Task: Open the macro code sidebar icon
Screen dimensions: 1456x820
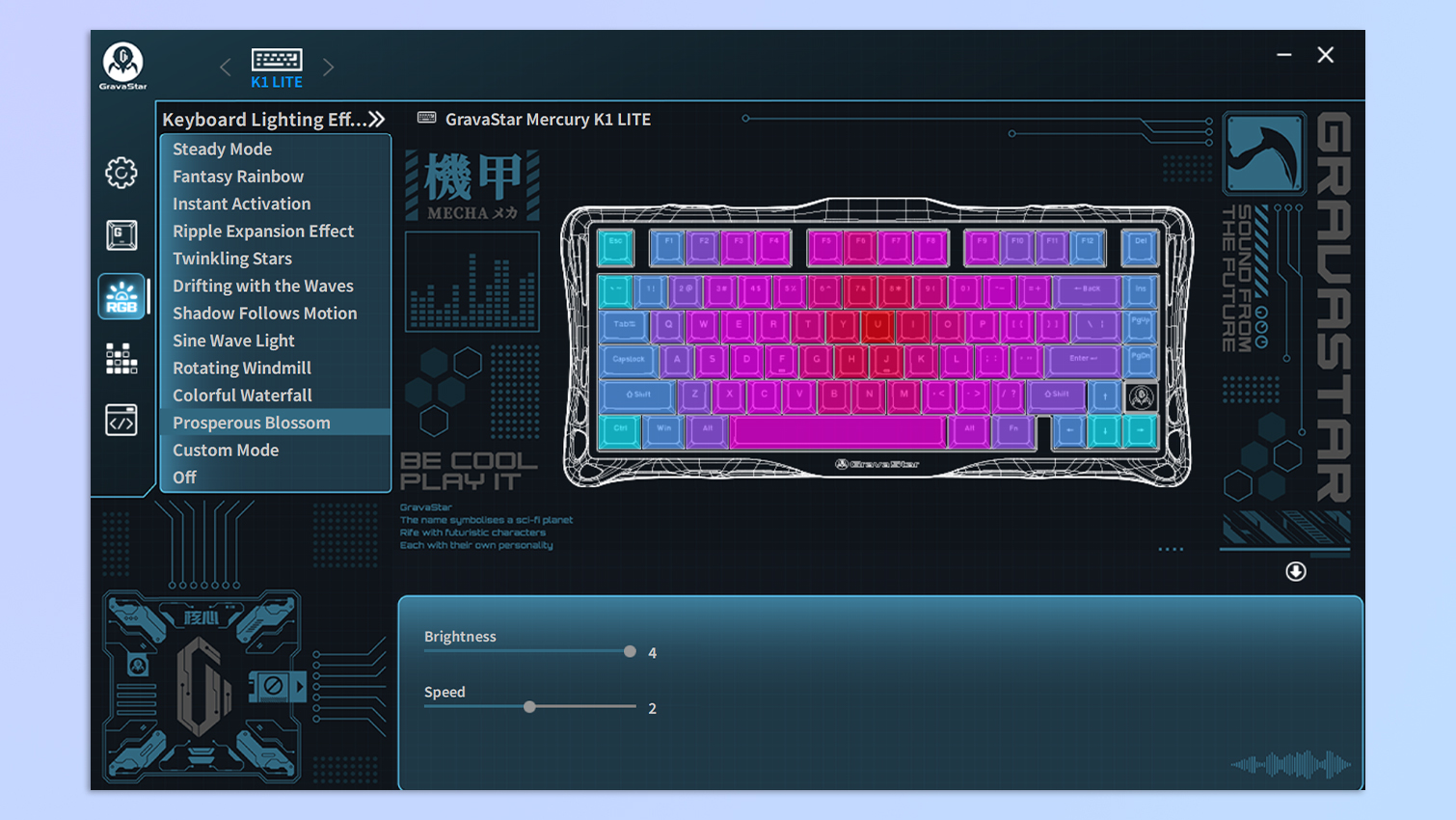Action: click(x=121, y=421)
